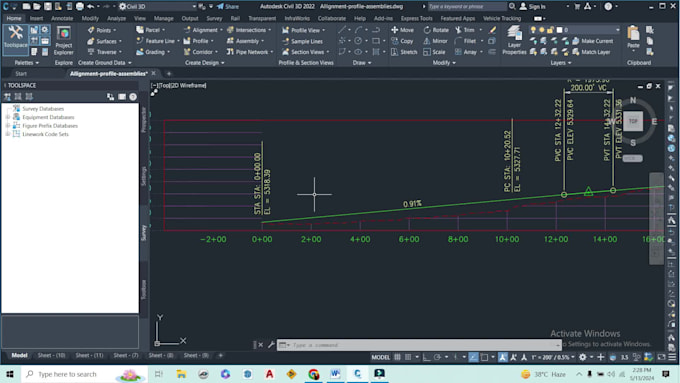Open the Civil 3D workspace dropdown
Screen dimensions: 680x383
point(157,7)
